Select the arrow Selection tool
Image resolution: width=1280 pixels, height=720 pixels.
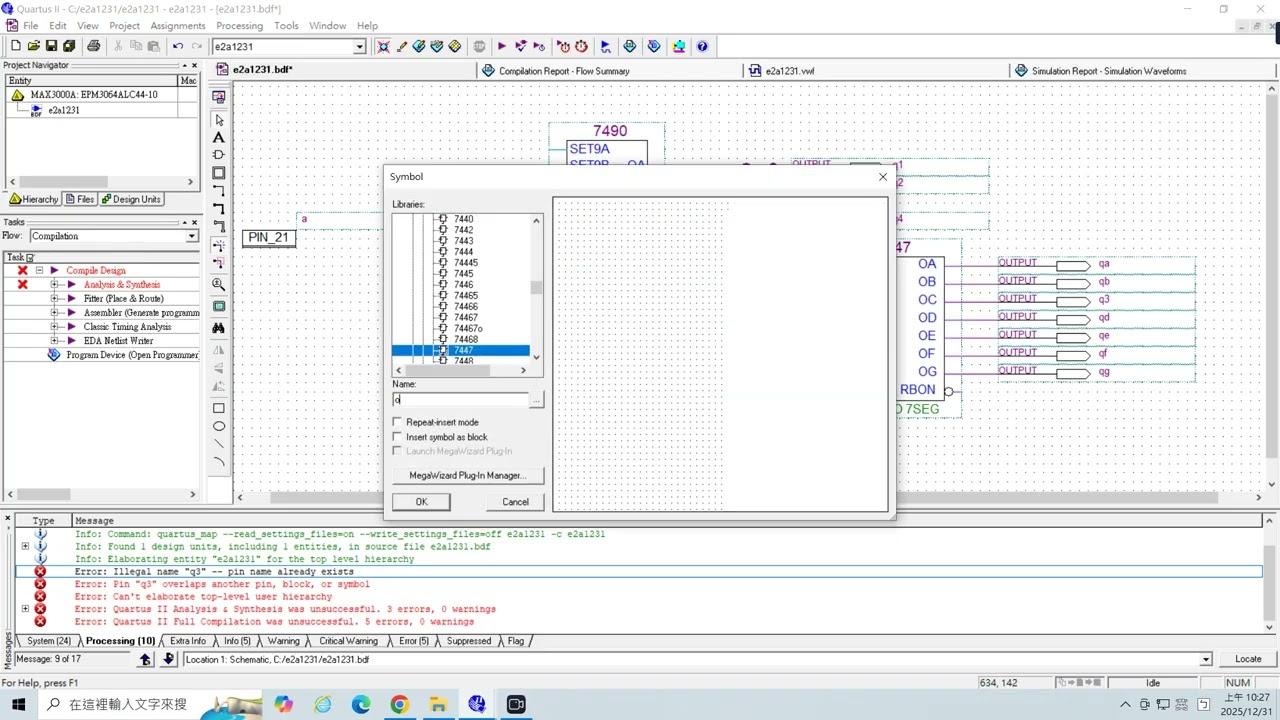coord(219,120)
